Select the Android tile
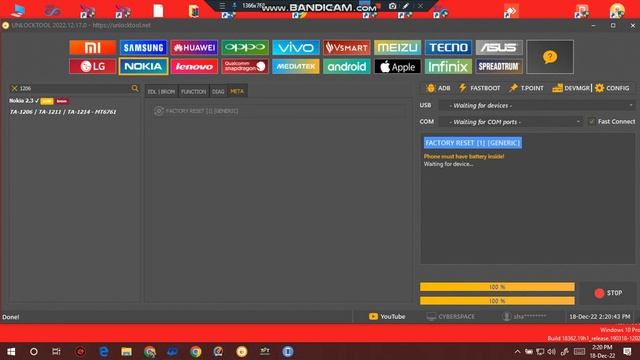The height and width of the screenshot is (360, 640). tap(347, 67)
